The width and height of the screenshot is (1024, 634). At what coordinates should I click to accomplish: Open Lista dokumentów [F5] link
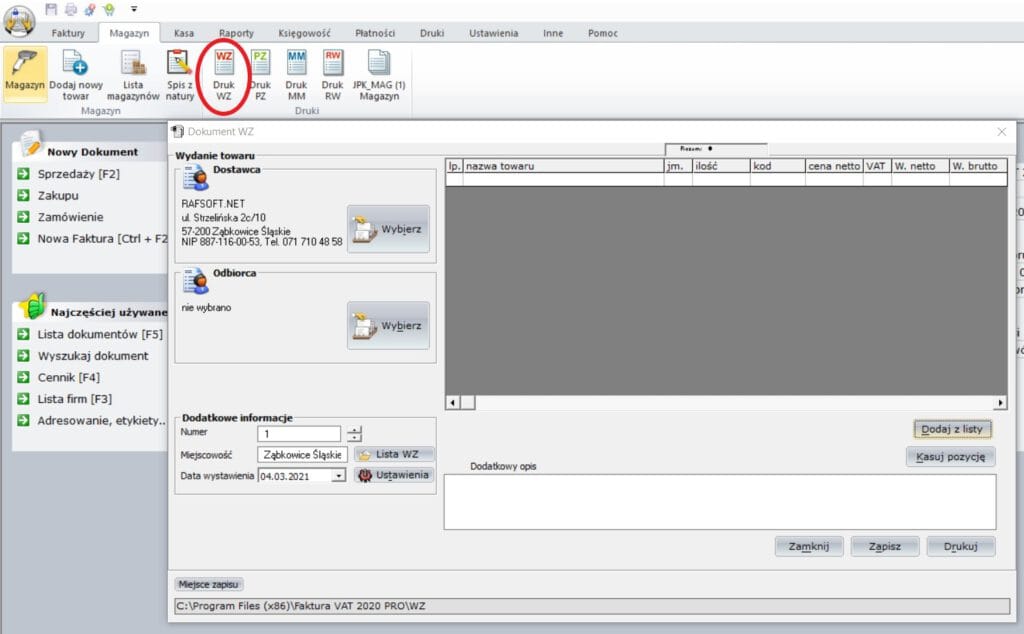[99, 333]
